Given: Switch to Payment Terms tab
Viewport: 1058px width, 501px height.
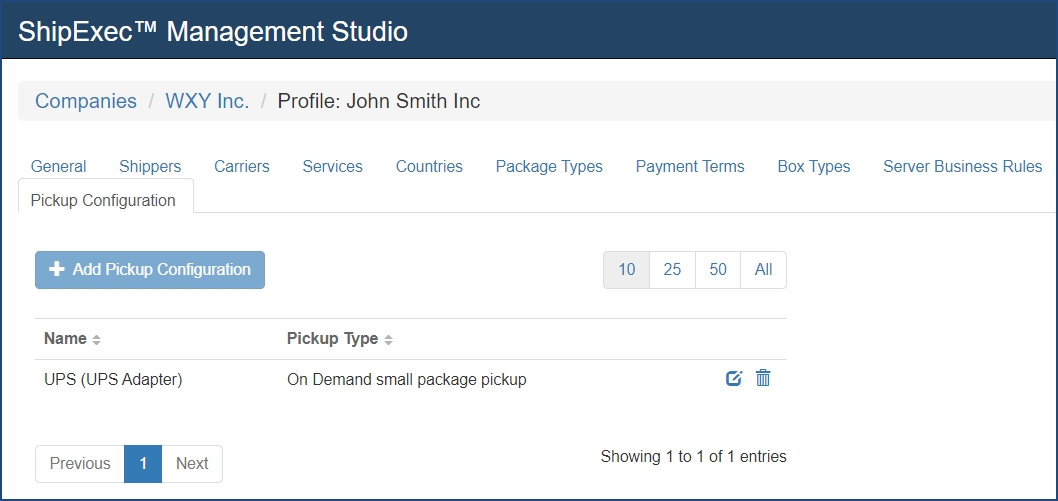Looking at the screenshot, I should click(x=690, y=167).
